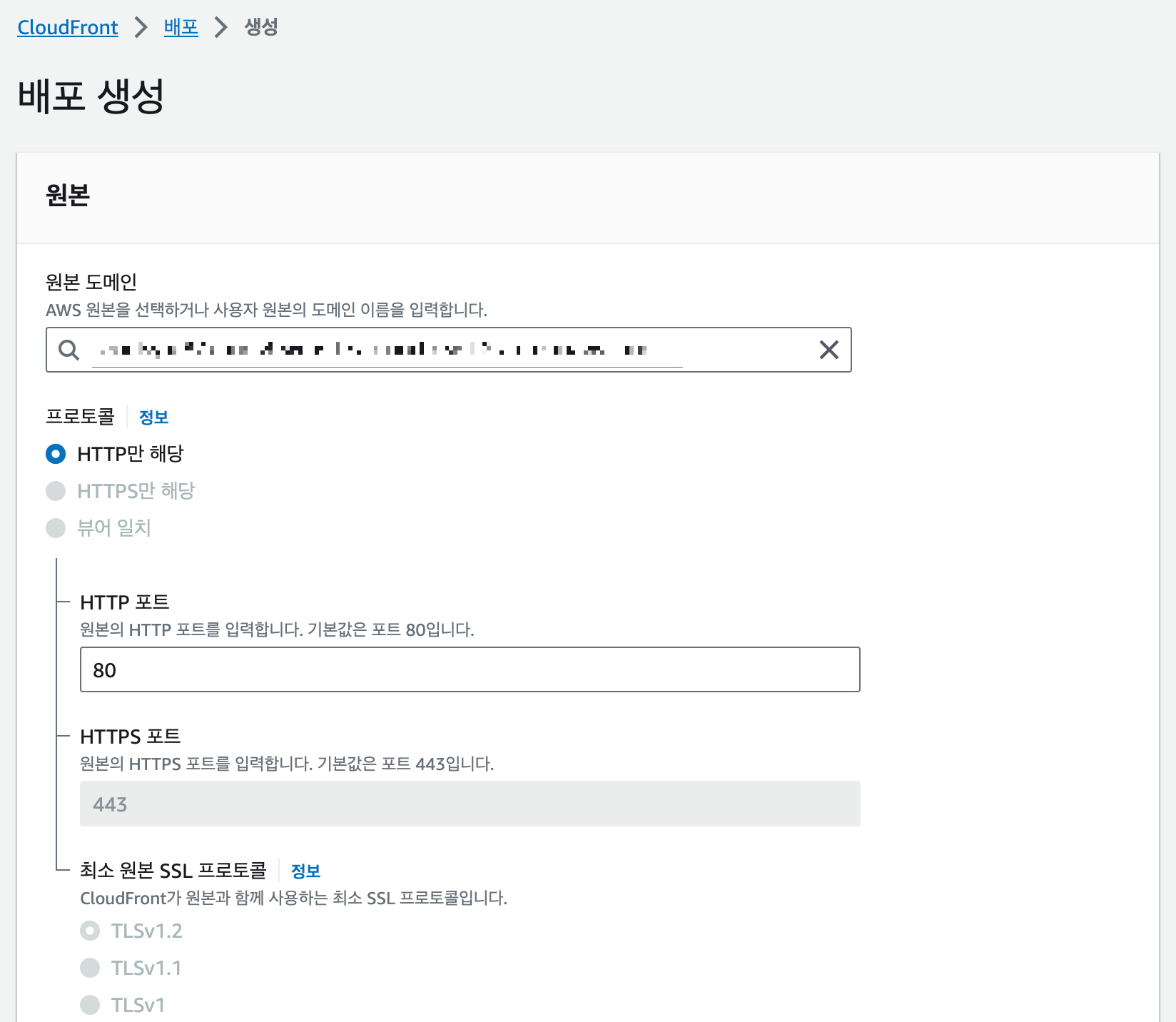Focus the 원본 도메인 search input

[449, 350]
